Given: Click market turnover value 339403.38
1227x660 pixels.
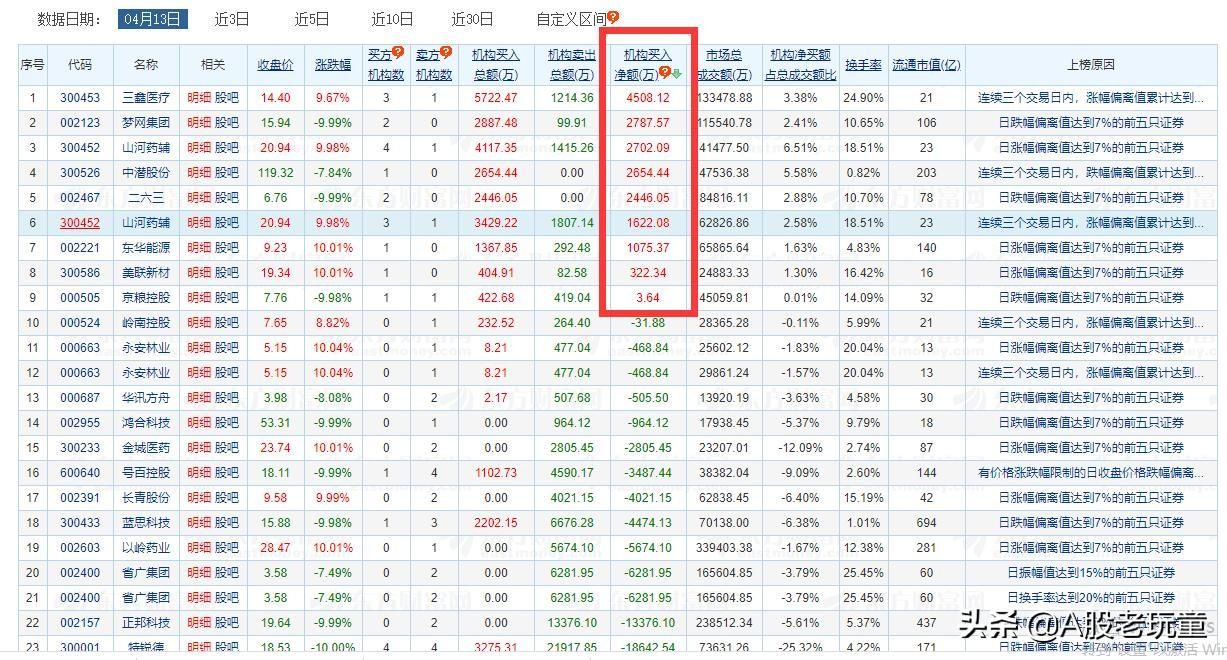Looking at the screenshot, I should 724,548.
